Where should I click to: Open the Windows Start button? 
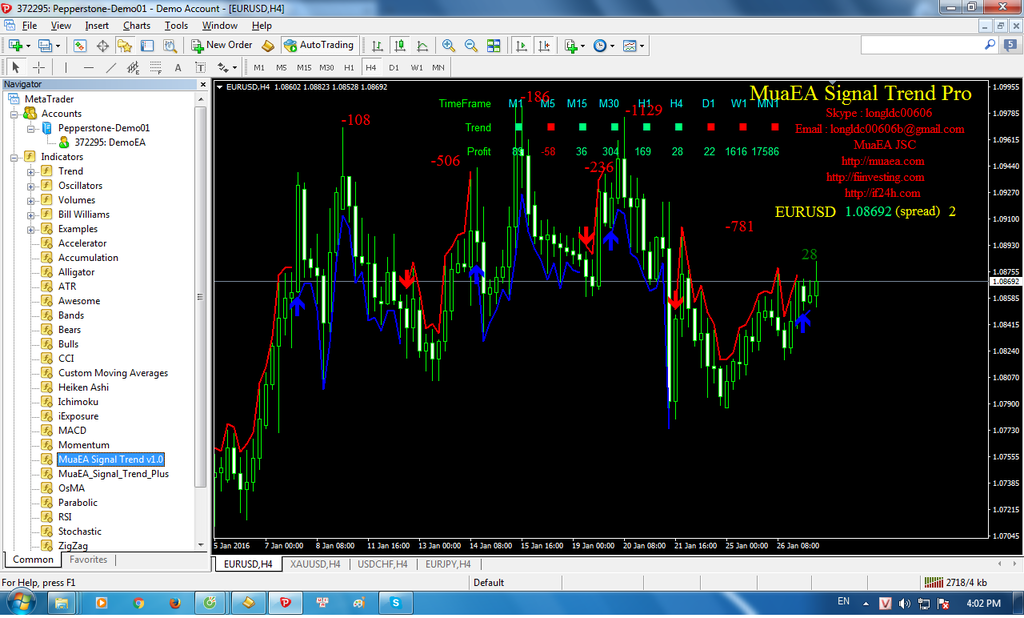click(x=19, y=602)
